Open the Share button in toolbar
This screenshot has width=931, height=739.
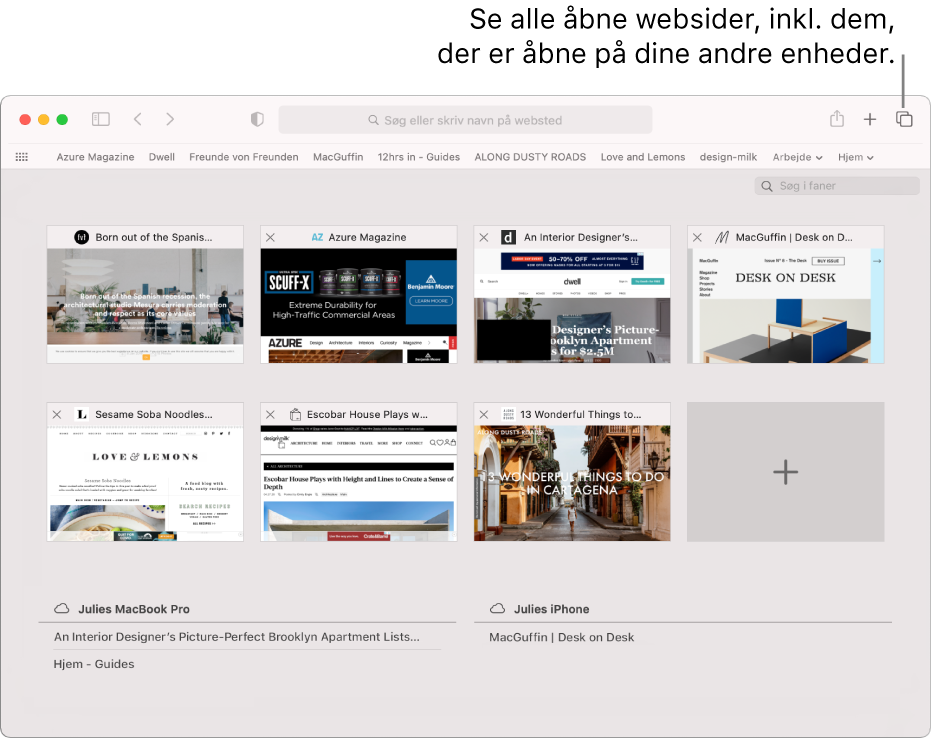pos(837,119)
